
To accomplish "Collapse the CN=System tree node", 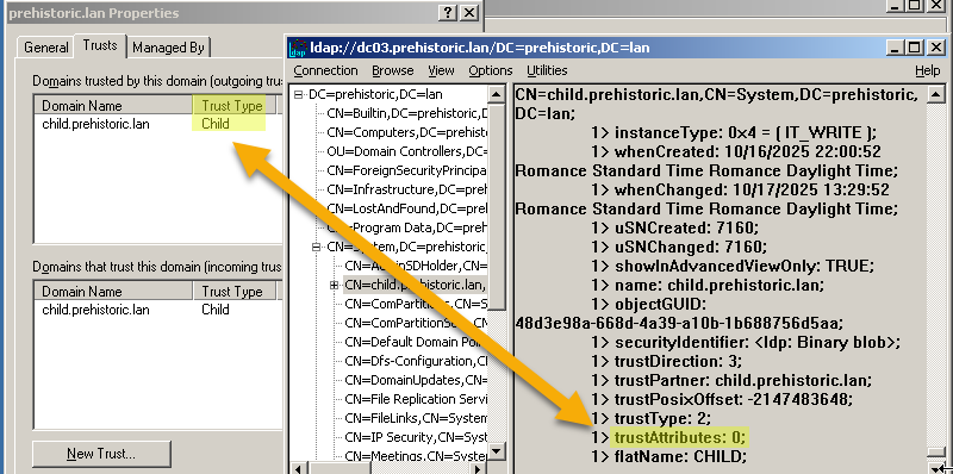I will pos(316,247).
